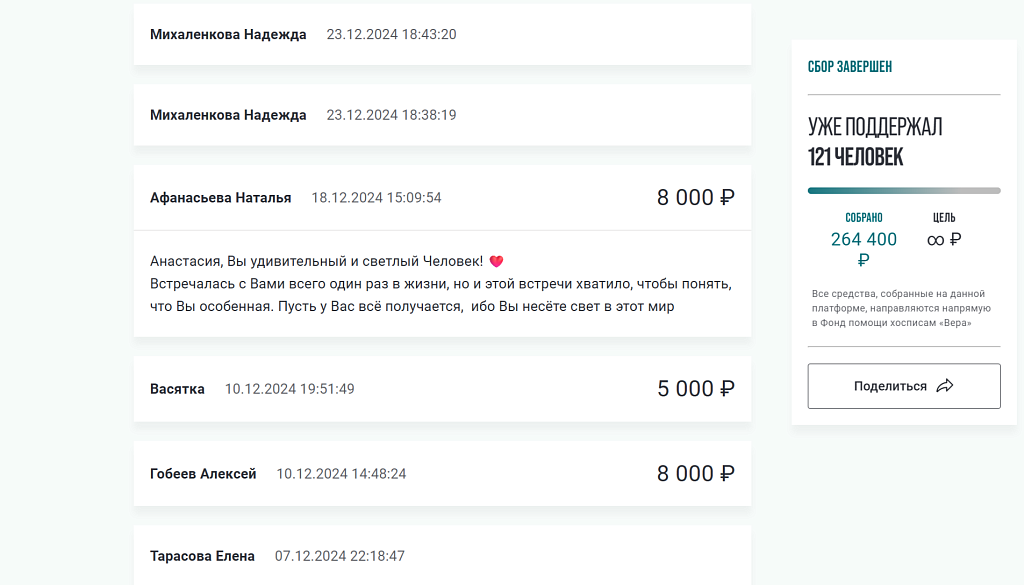Click the 121 ЧЕЛОВЕК supporter count
The image size is (1024, 585).
coord(856,157)
